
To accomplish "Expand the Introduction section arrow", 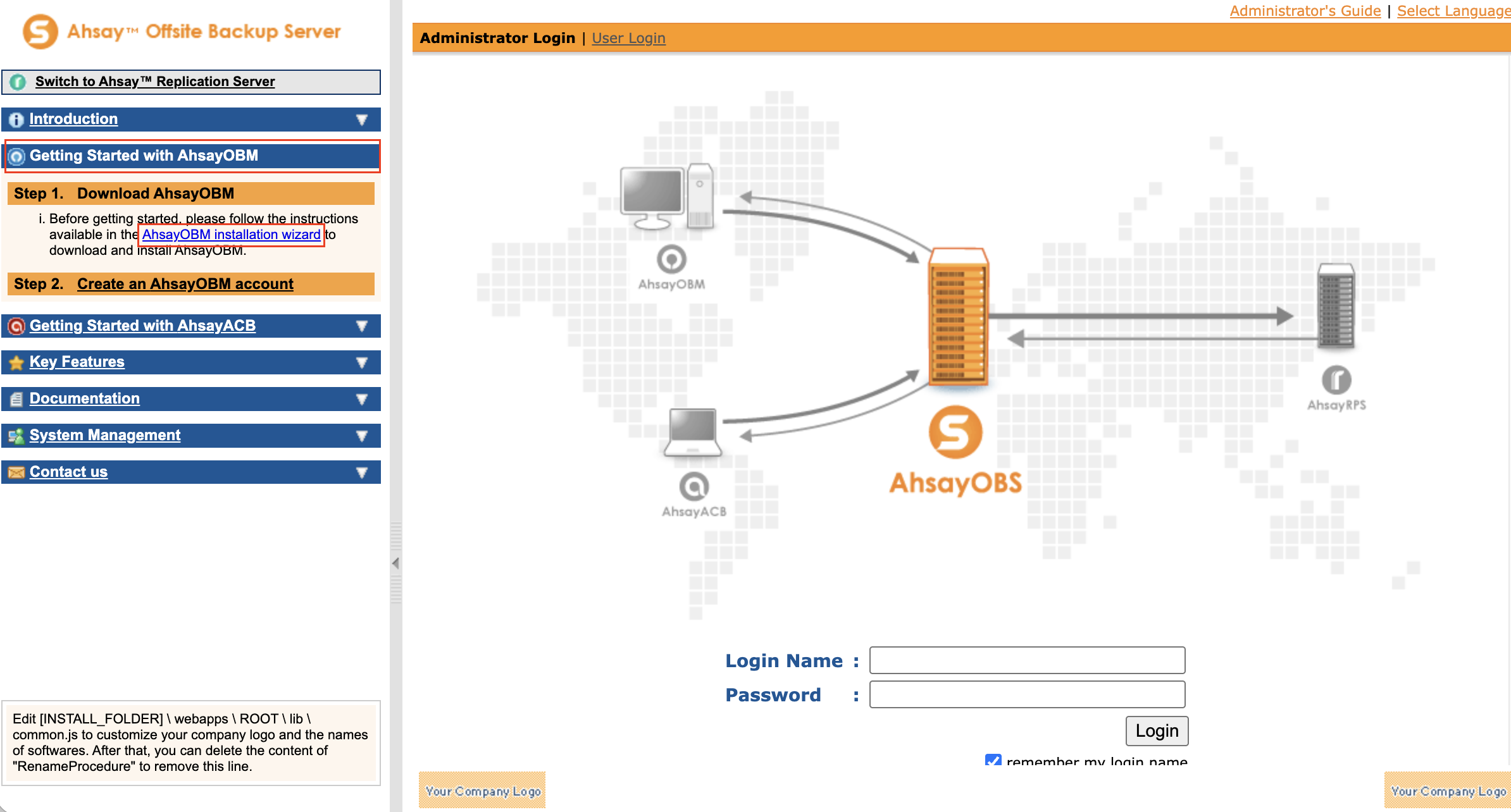I will (362, 120).
